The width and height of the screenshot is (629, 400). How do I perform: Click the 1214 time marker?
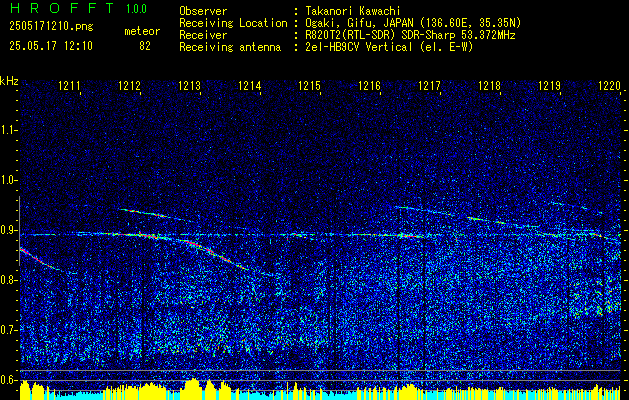coord(250,85)
